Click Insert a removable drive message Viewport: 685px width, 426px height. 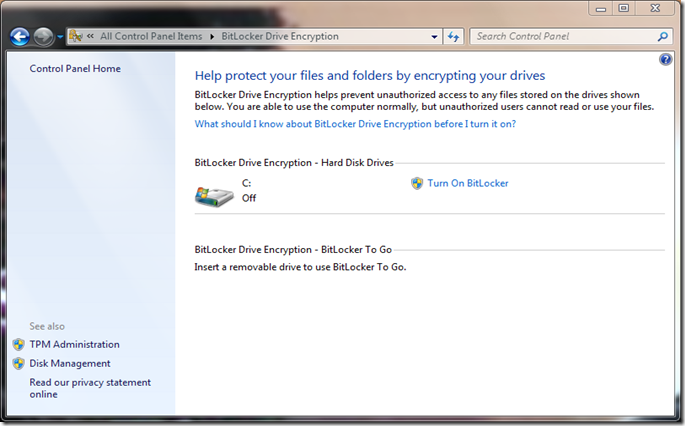300,267
